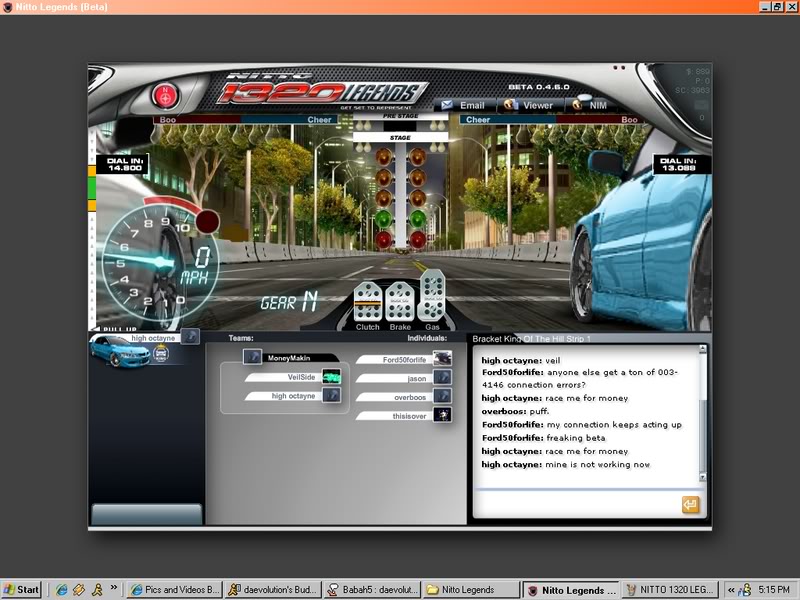800x600 pixels.
Task: Click the chat scrollbar thumb
Action: point(703,436)
